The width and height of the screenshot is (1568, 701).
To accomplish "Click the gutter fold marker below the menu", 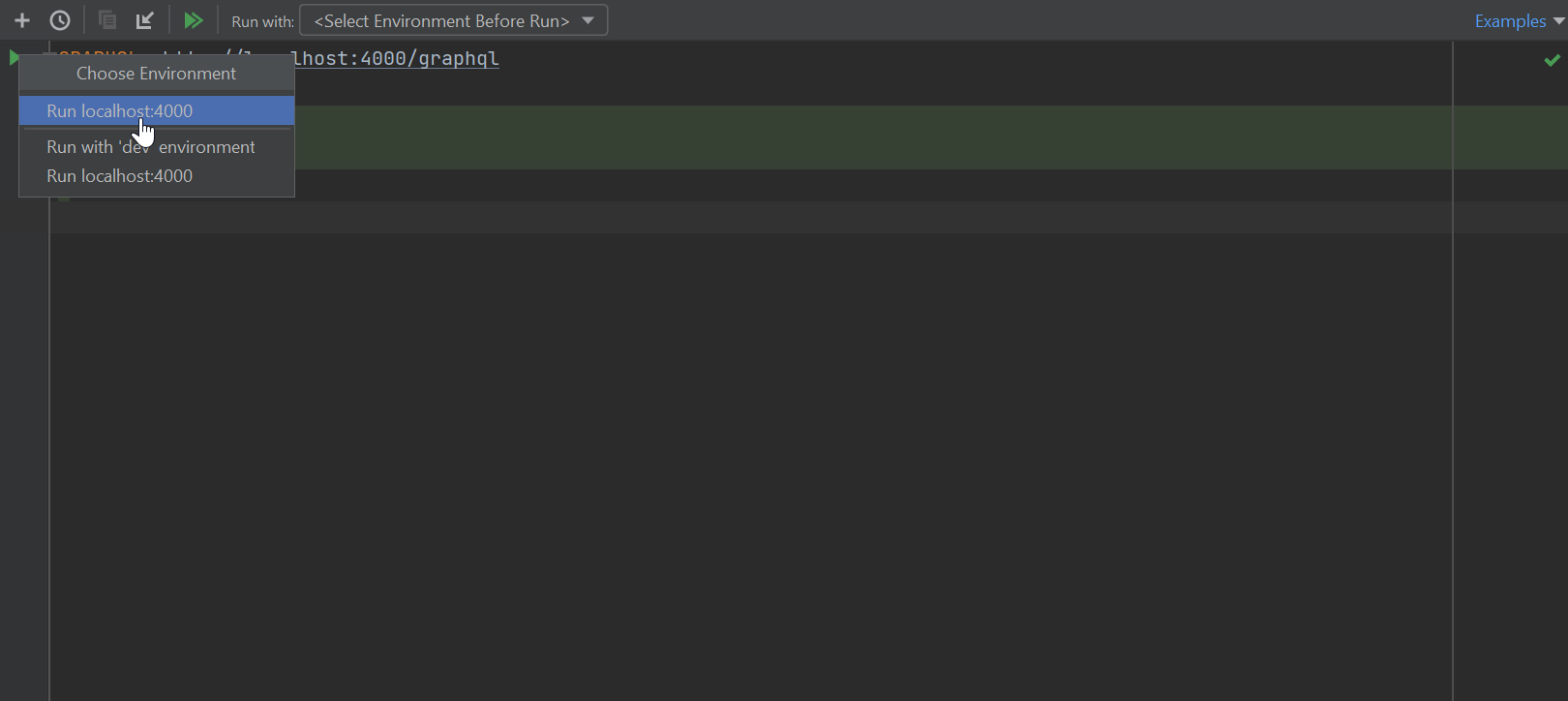I will [64, 198].
